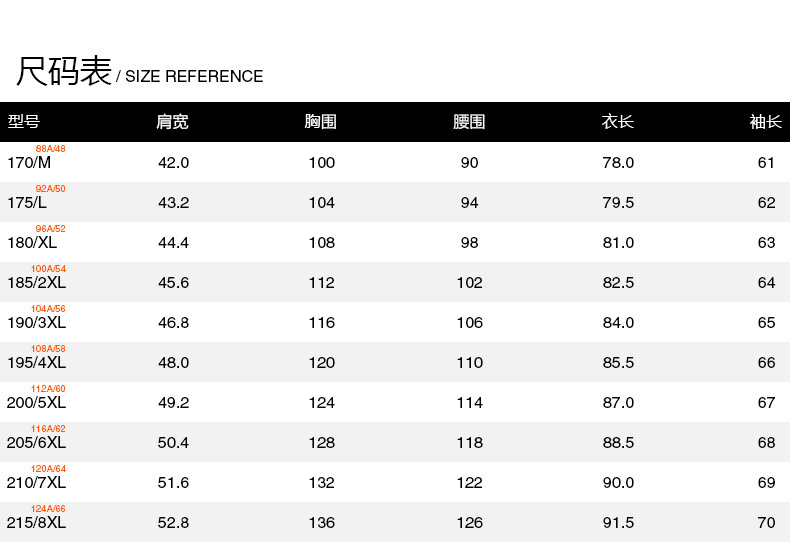Click the 衣长 column header
This screenshot has height=542, width=790.
[617, 122]
